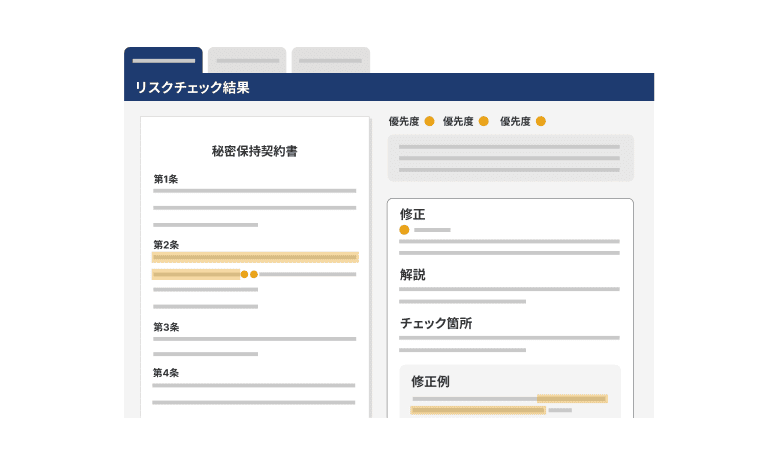This screenshot has width=774, height=460.
Task: Click the right orange marker in 第2条
Action: [254, 274]
